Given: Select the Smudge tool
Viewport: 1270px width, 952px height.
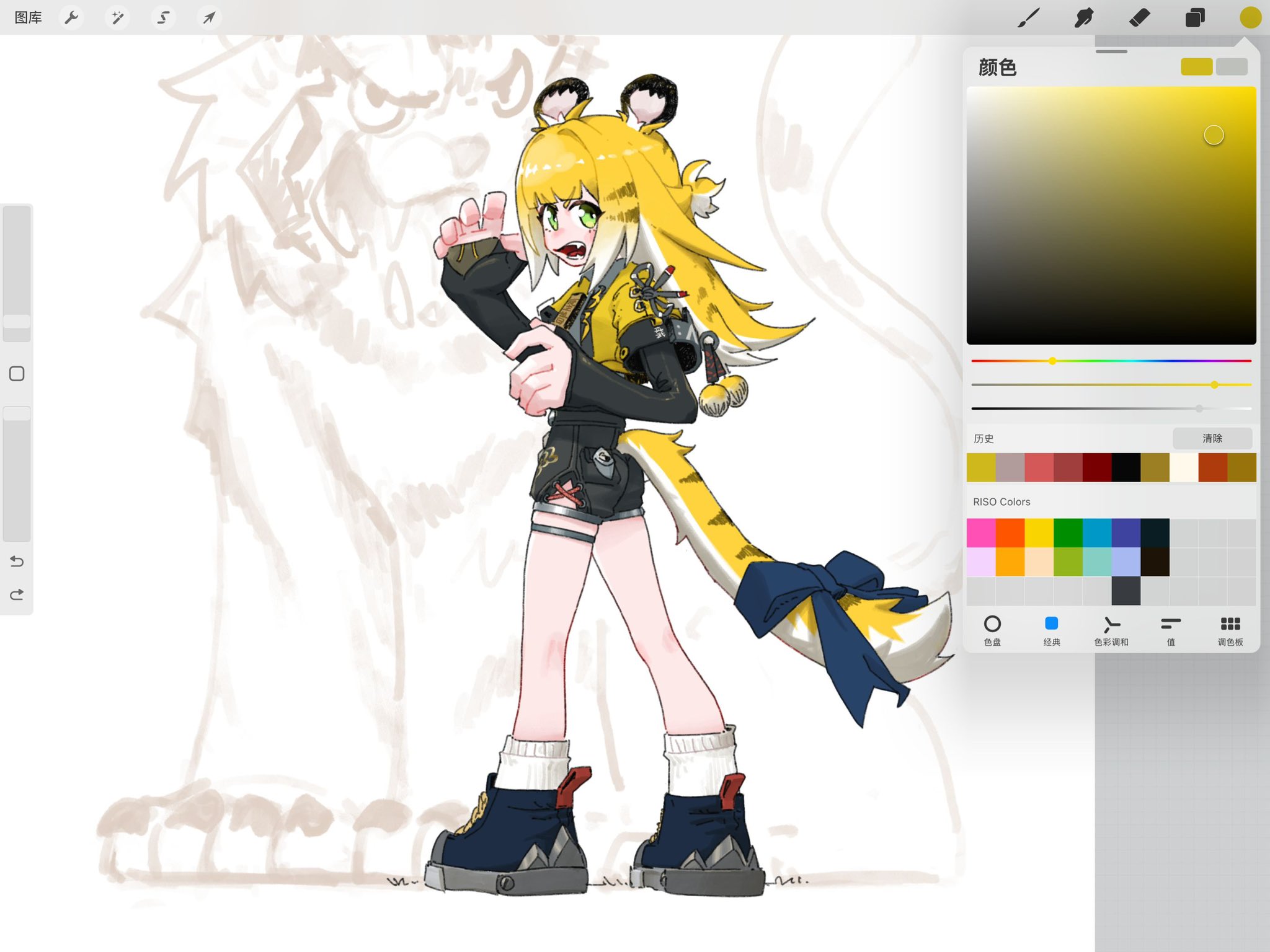Looking at the screenshot, I should 1083,18.
